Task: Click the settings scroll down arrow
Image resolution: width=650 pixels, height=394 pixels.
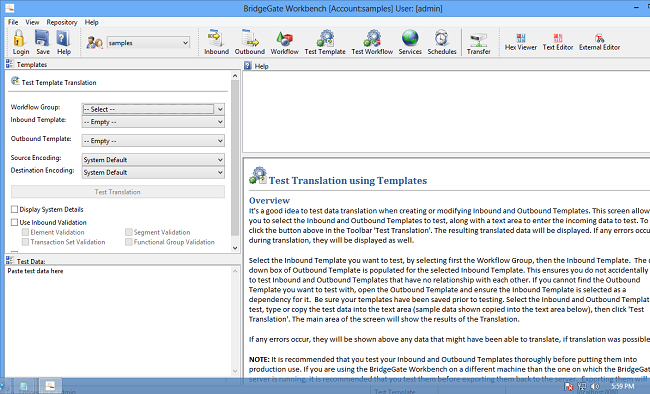Action: (235, 248)
